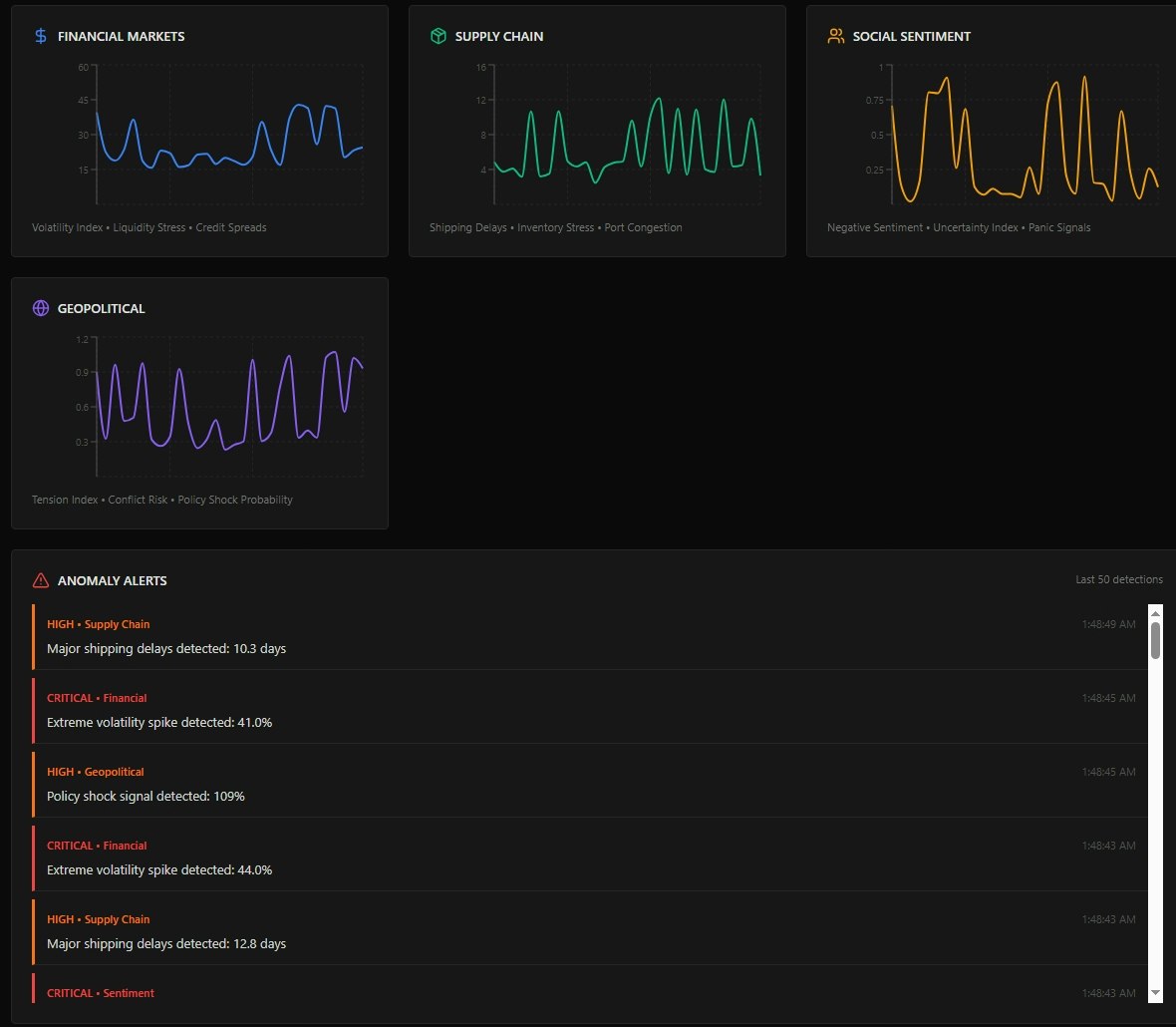Click the Financial Markets dollar icon
The height and width of the screenshot is (1027, 1176).
tap(41, 36)
